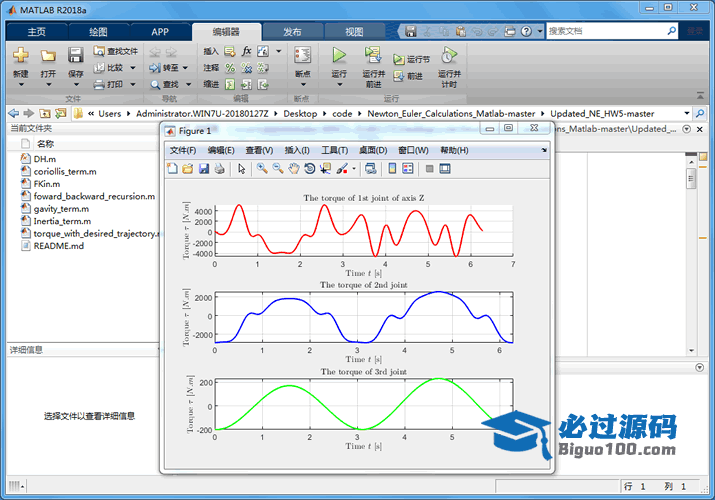Open 文件(F) menu in Figure 1
Viewport: 715px width, 500px height.
(183, 150)
